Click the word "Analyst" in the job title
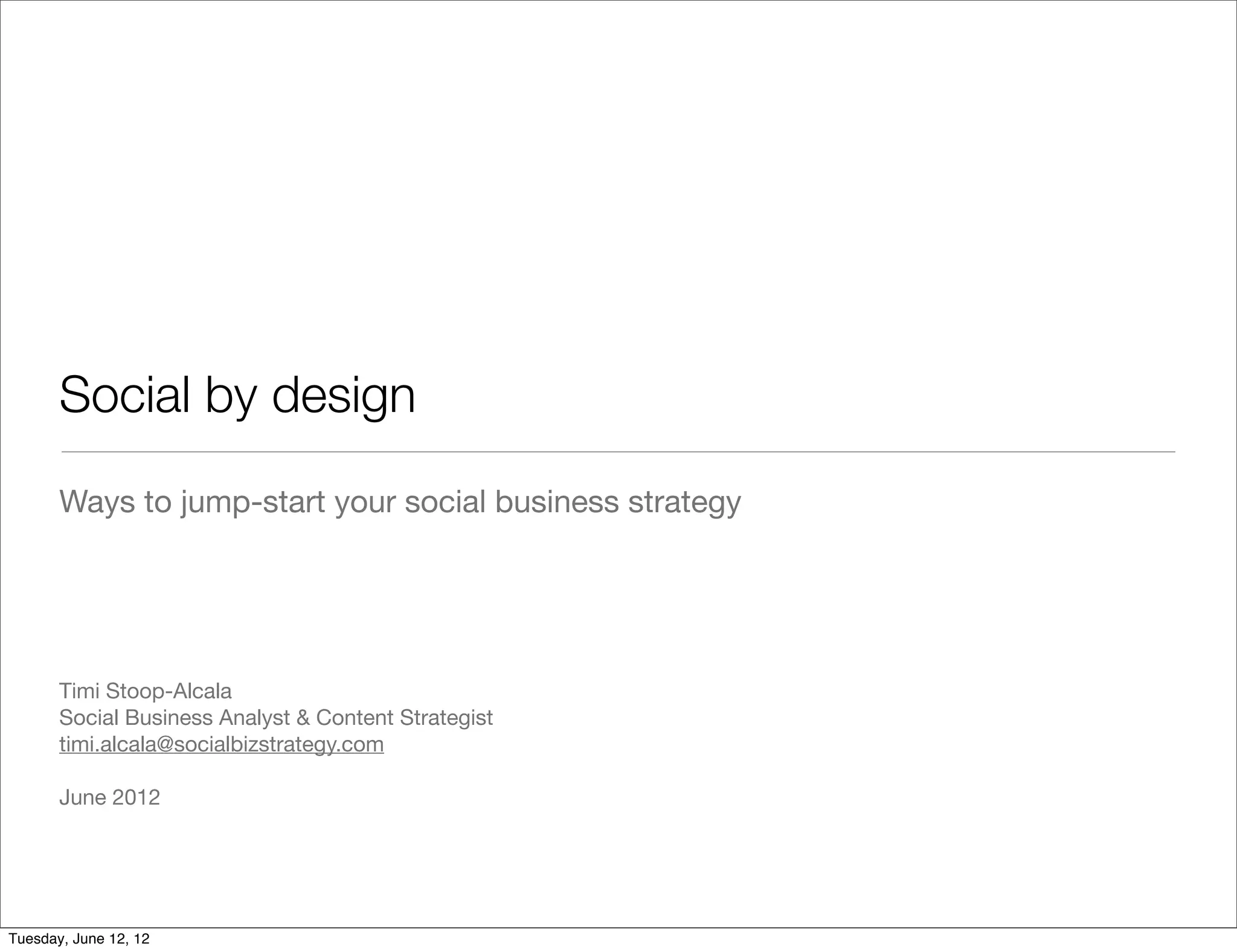 (254, 718)
